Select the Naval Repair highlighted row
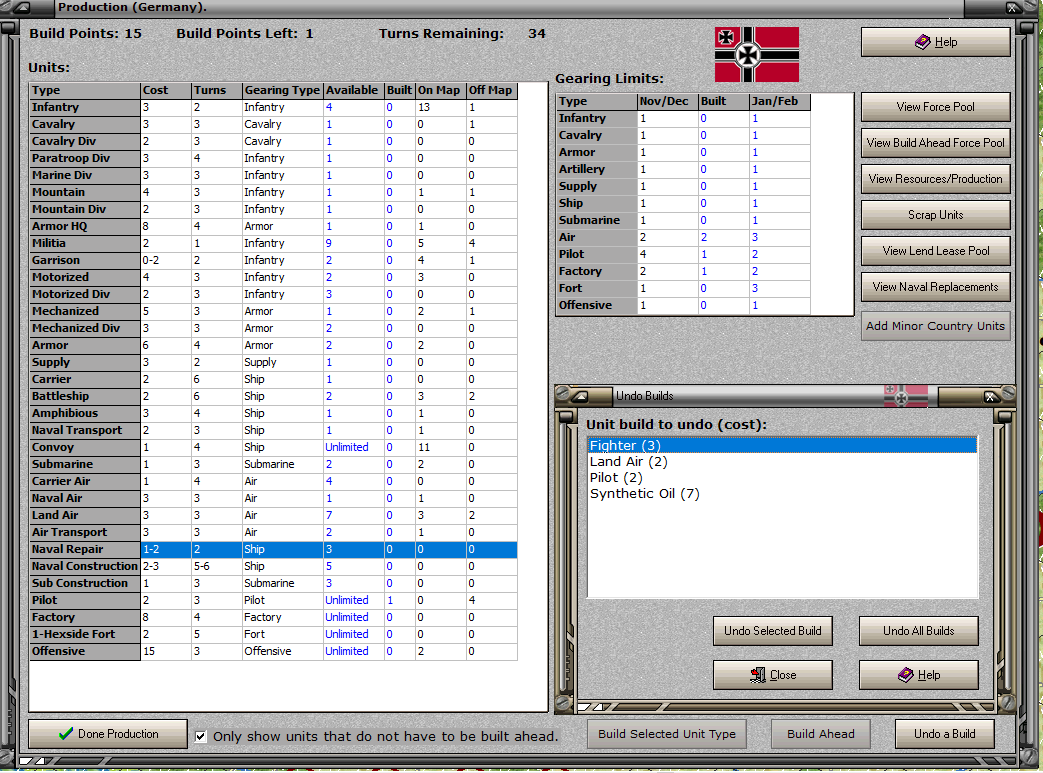This screenshot has height=773, width=1043. click(273, 549)
